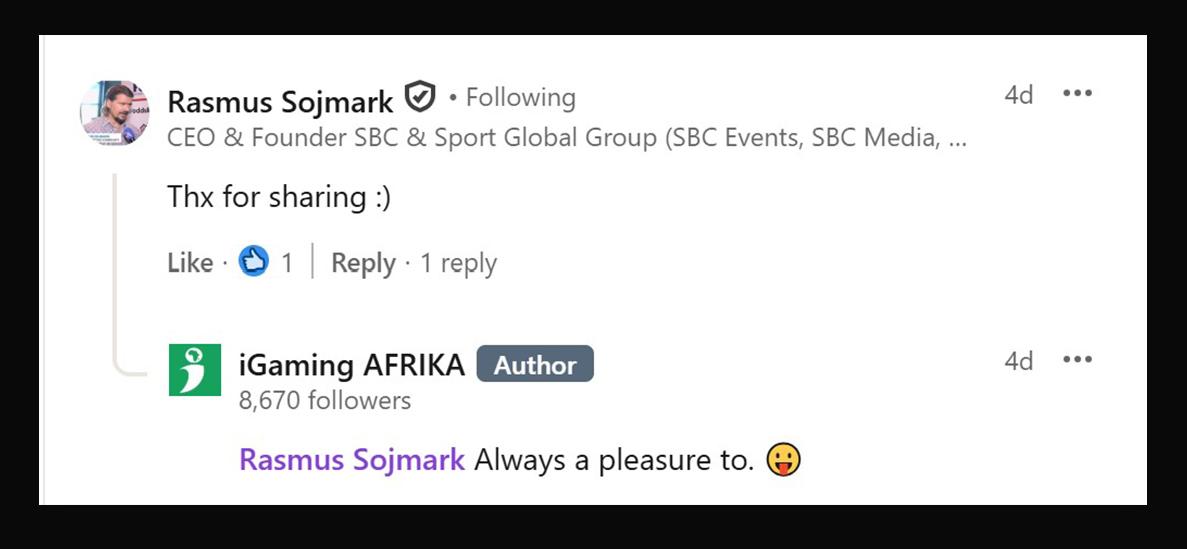Open options menu on iGaming AFRIKA reply
Screen dimensions: 1187x549
pos(1077,360)
